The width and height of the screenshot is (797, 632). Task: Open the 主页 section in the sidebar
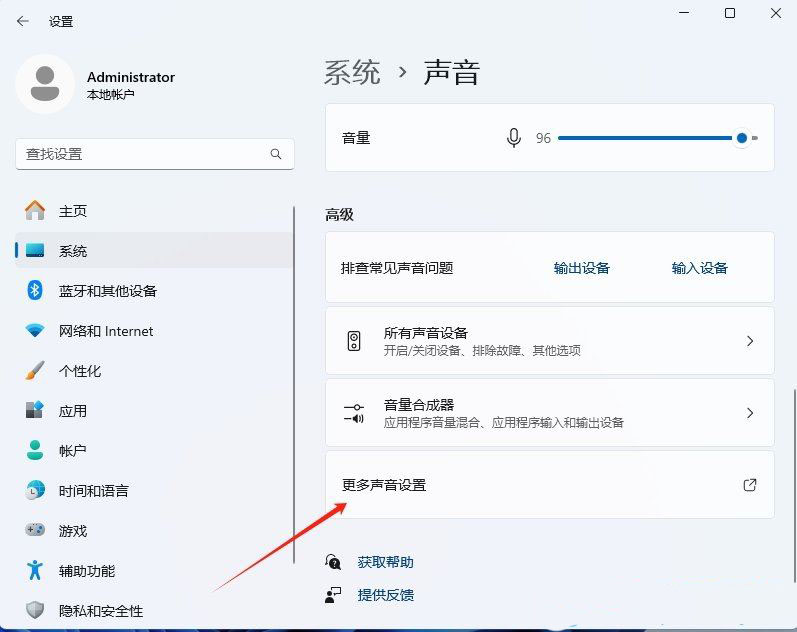coord(73,211)
